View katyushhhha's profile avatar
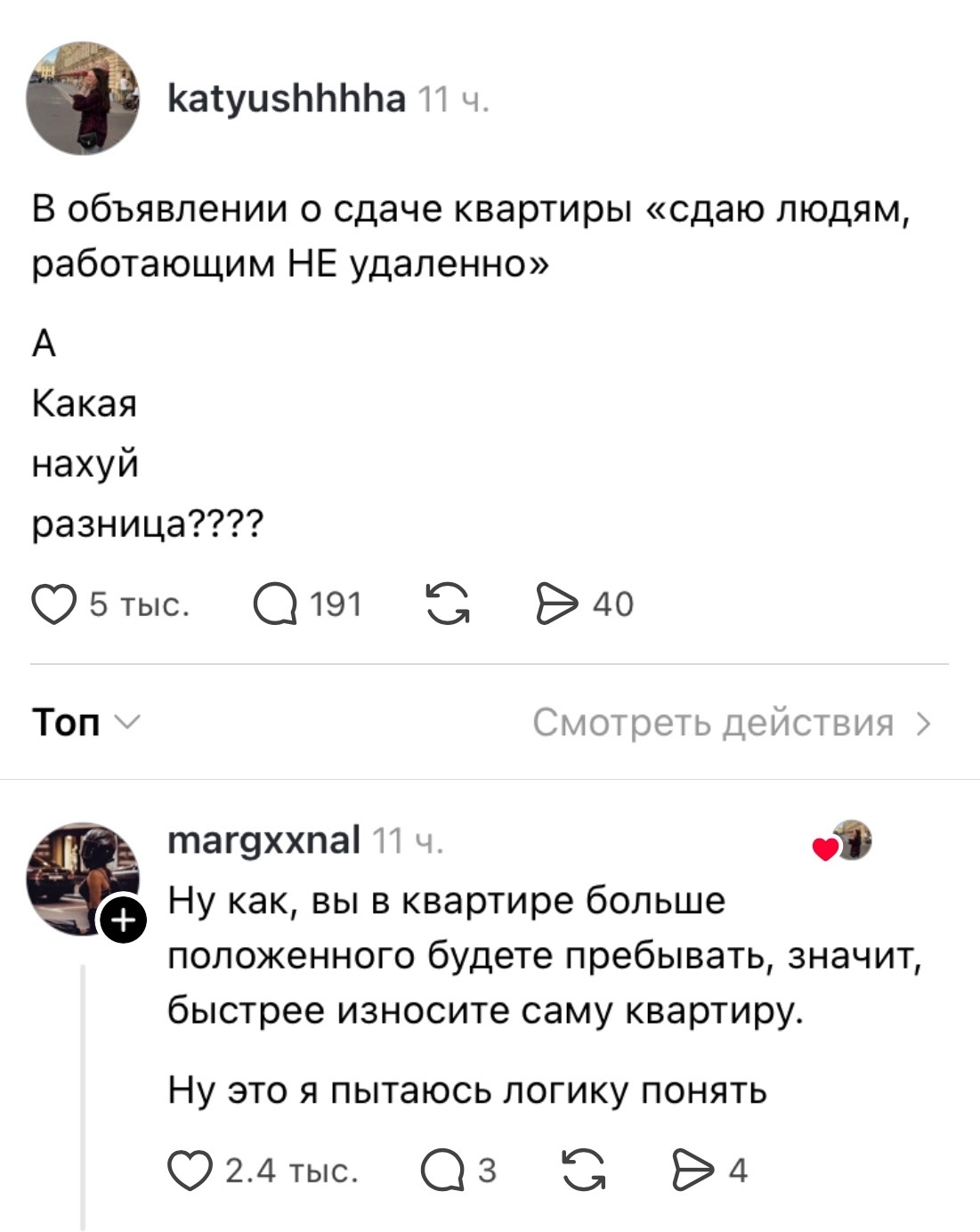Viewport: 980px width, 1232px height. (83, 98)
